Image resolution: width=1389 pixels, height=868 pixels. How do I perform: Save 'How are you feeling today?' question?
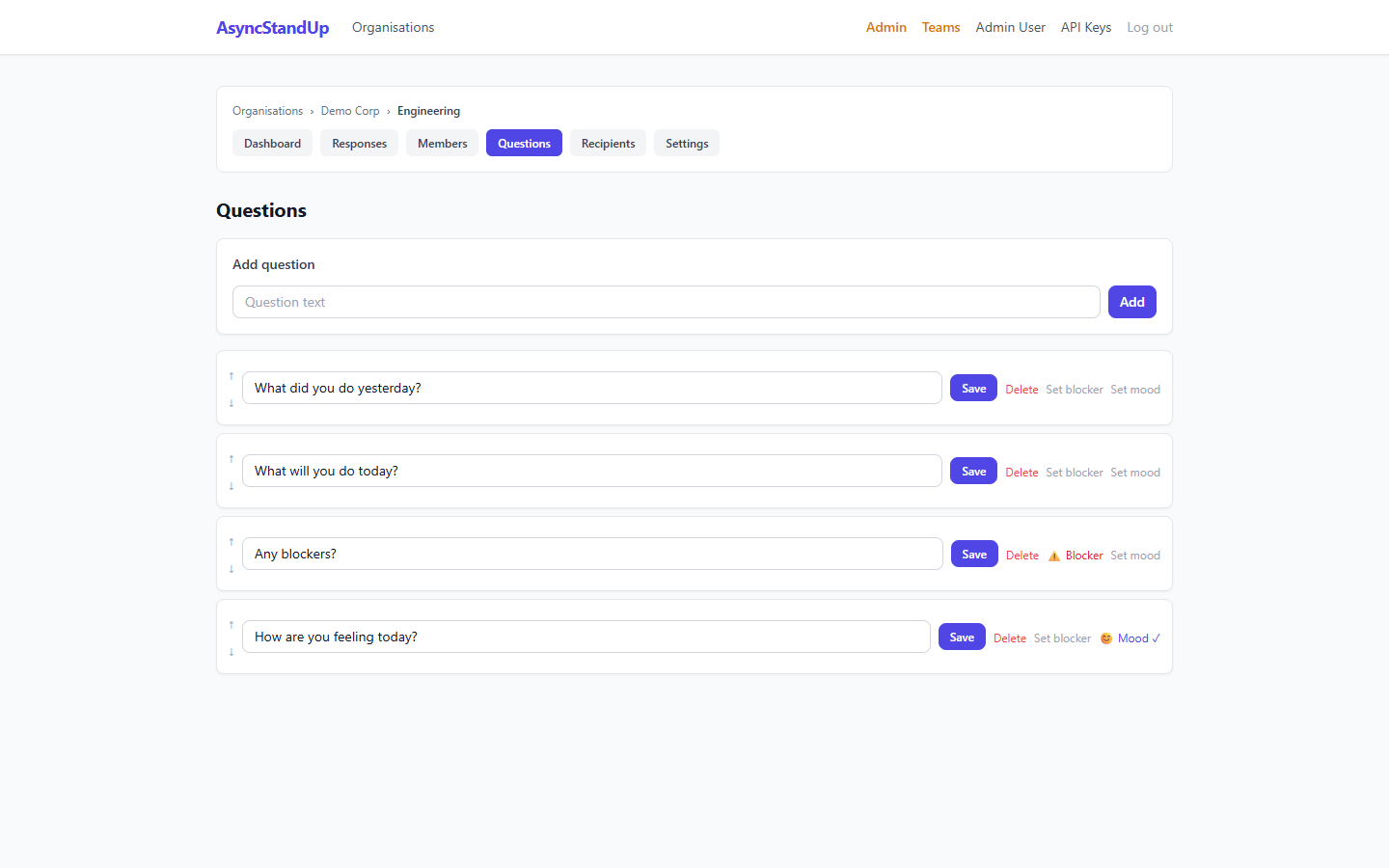(x=962, y=637)
